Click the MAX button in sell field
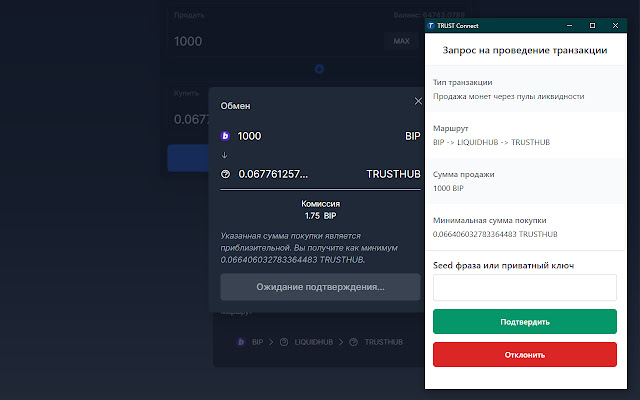This screenshot has height=400, width=640. (401, 41)
